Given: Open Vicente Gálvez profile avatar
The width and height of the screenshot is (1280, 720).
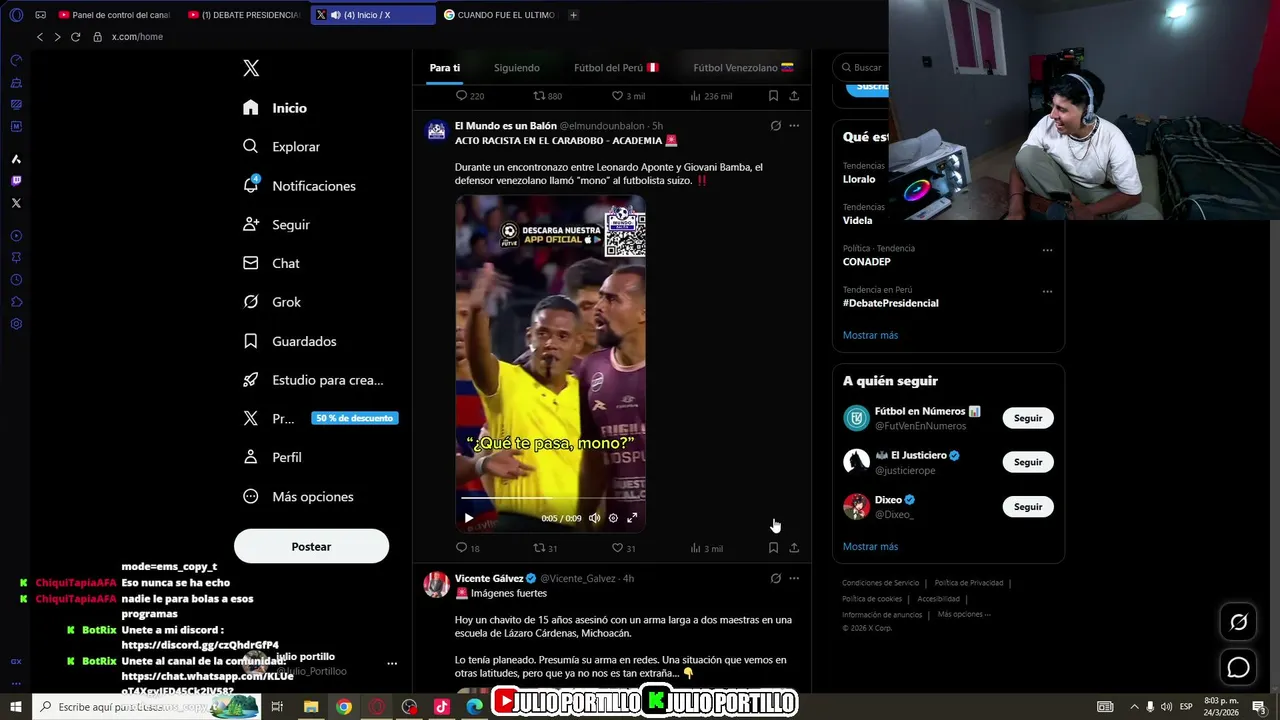Looking at the screenshot, I should (x=436, y=585).
